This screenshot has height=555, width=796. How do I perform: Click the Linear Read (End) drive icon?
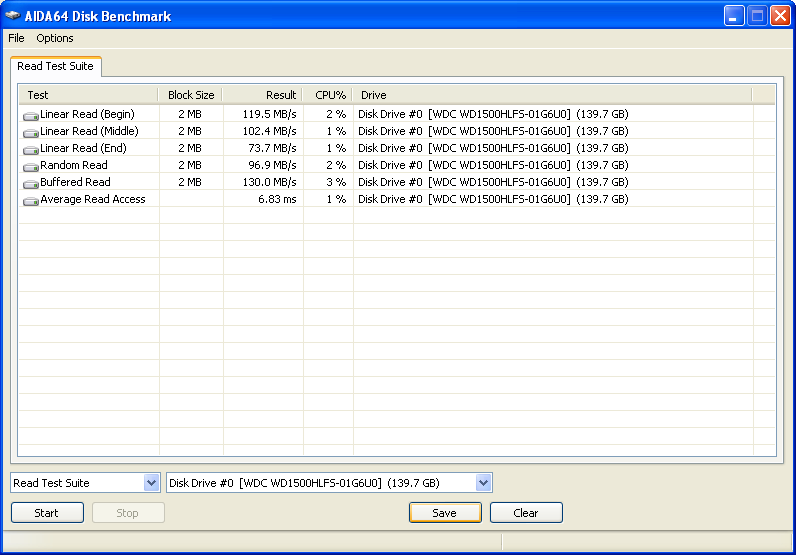tap(30, 150)
